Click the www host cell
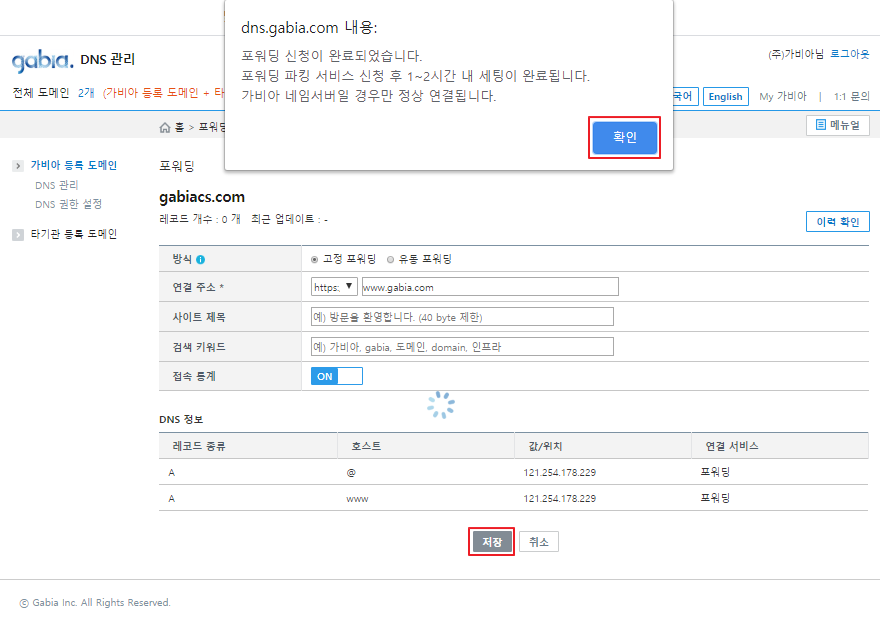880x620 pixels. pyautogui.click(x=357, y=499)
